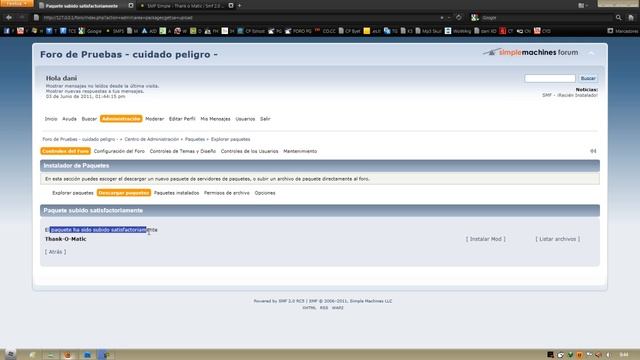Click the forum title 'Foro de Pruebas - cuidado peligro -'

(x=129, y=54)
